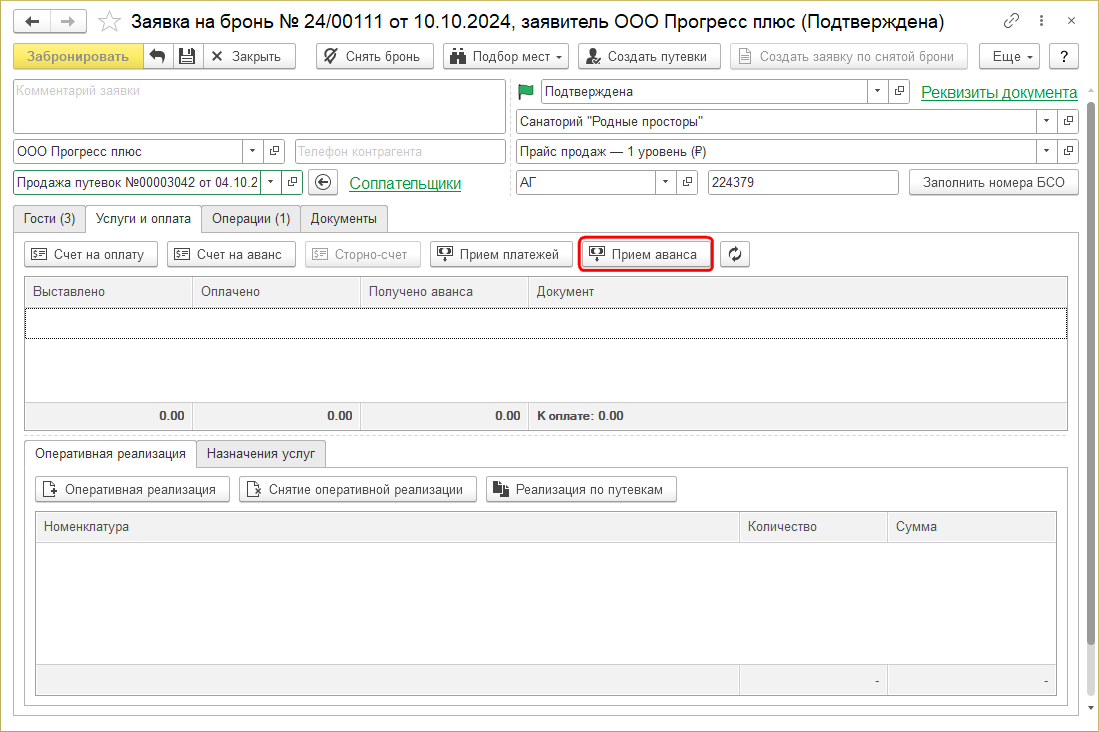Click the Забронировать button

[78, 56]
